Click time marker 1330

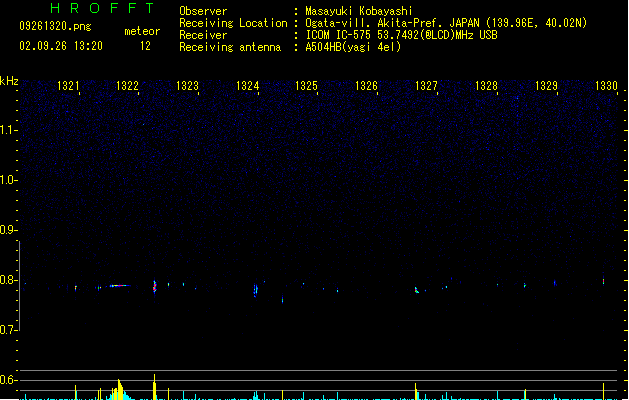pos(606,86)
